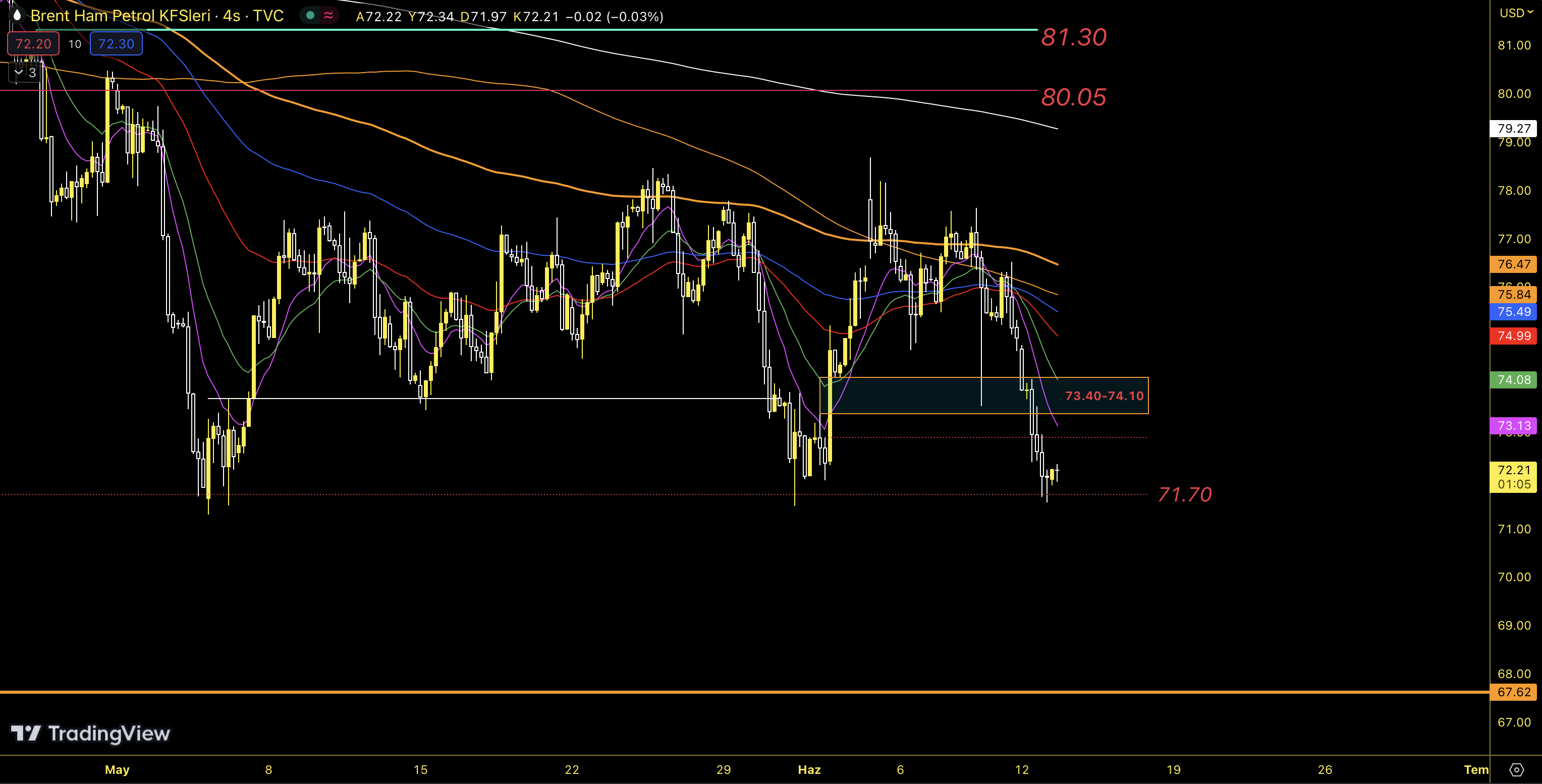Open the USD currency dropdown
The width and height of the screenshot is (1542, 784).
coord(1516,13)
